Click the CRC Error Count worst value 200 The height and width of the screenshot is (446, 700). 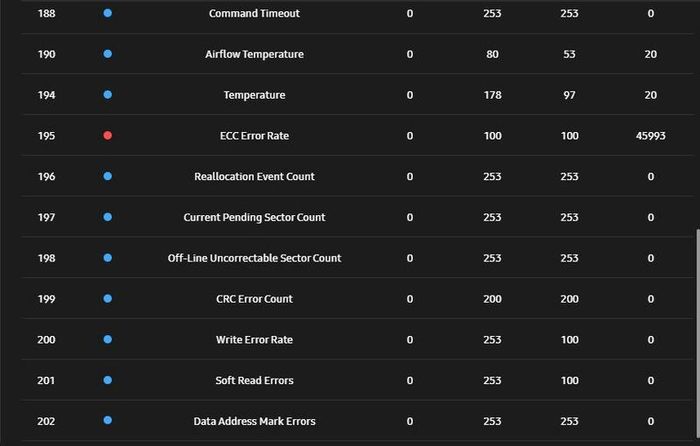(569, 299)
